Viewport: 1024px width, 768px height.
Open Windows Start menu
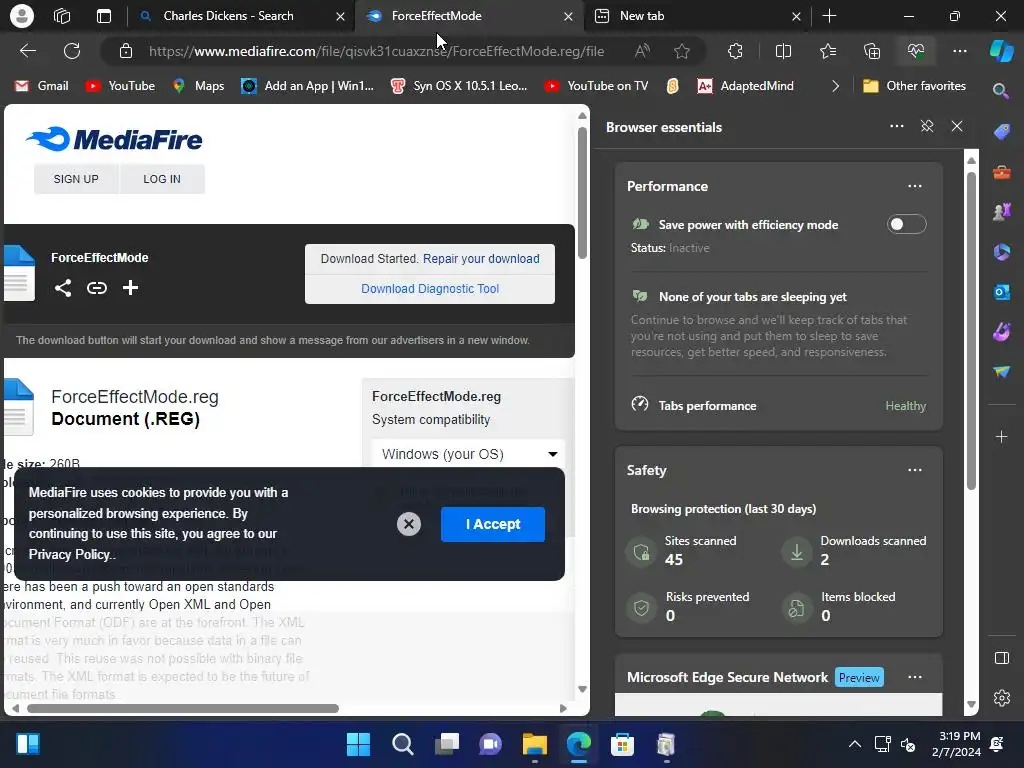pos(359,744)
